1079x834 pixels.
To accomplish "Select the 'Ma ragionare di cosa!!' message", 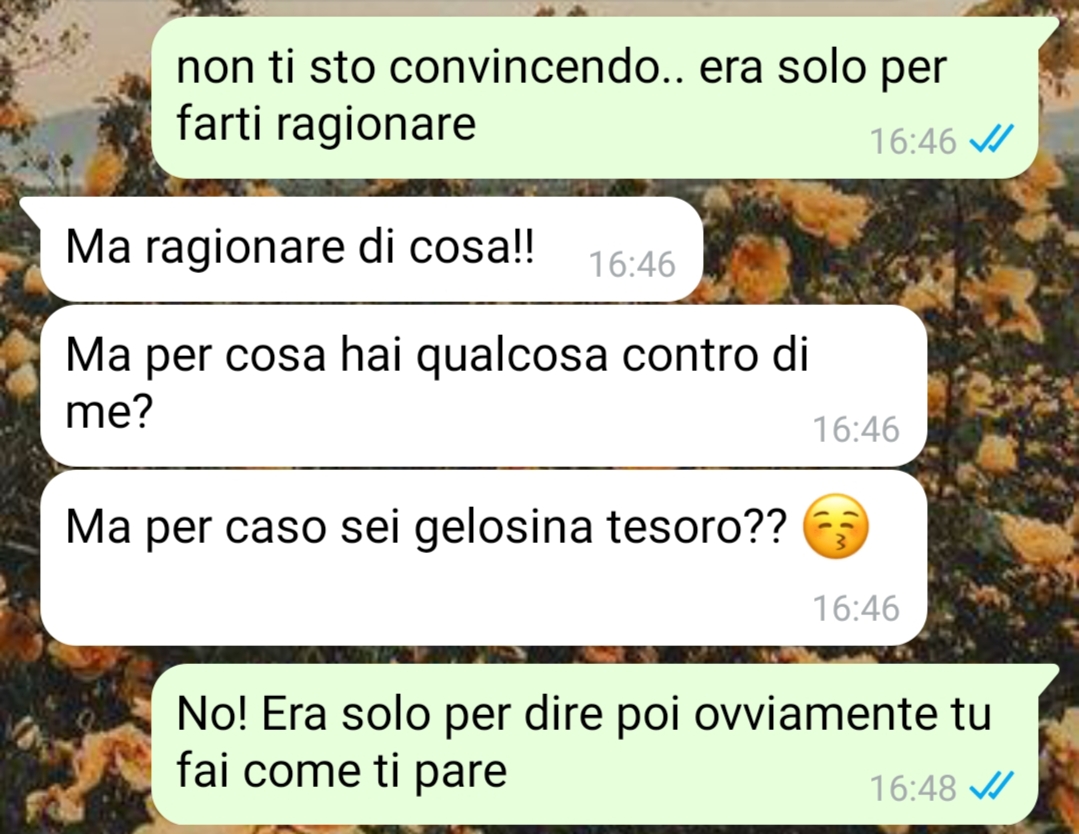I will [372, 249].
